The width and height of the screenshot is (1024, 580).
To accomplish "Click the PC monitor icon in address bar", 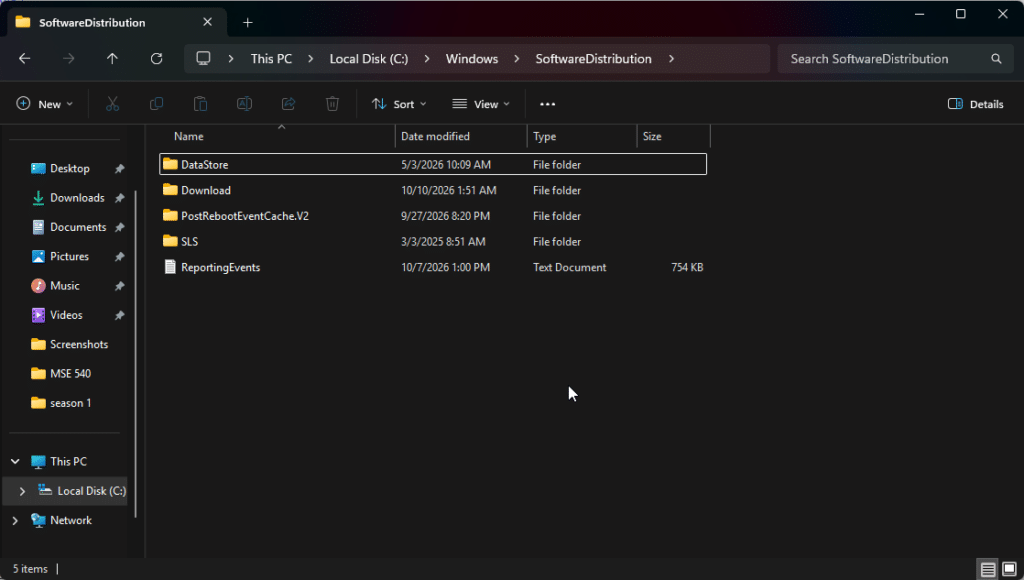I will 204,58.
